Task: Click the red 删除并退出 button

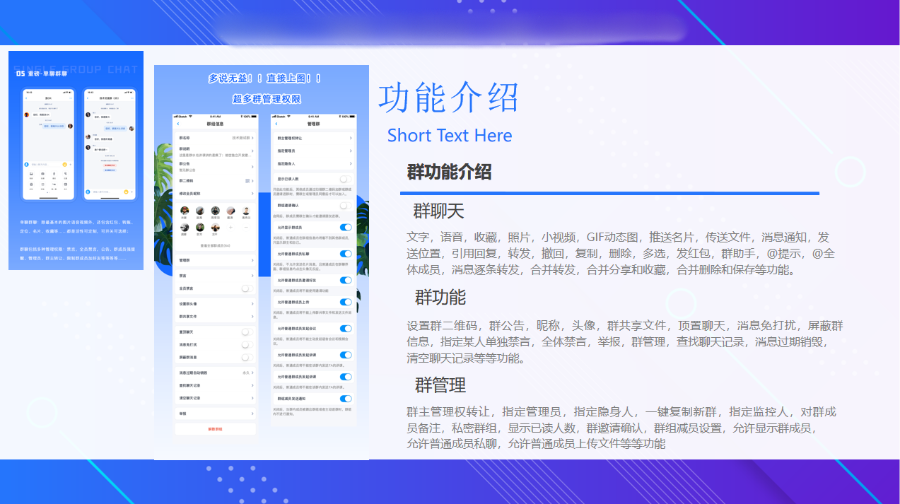Action: 215,428
